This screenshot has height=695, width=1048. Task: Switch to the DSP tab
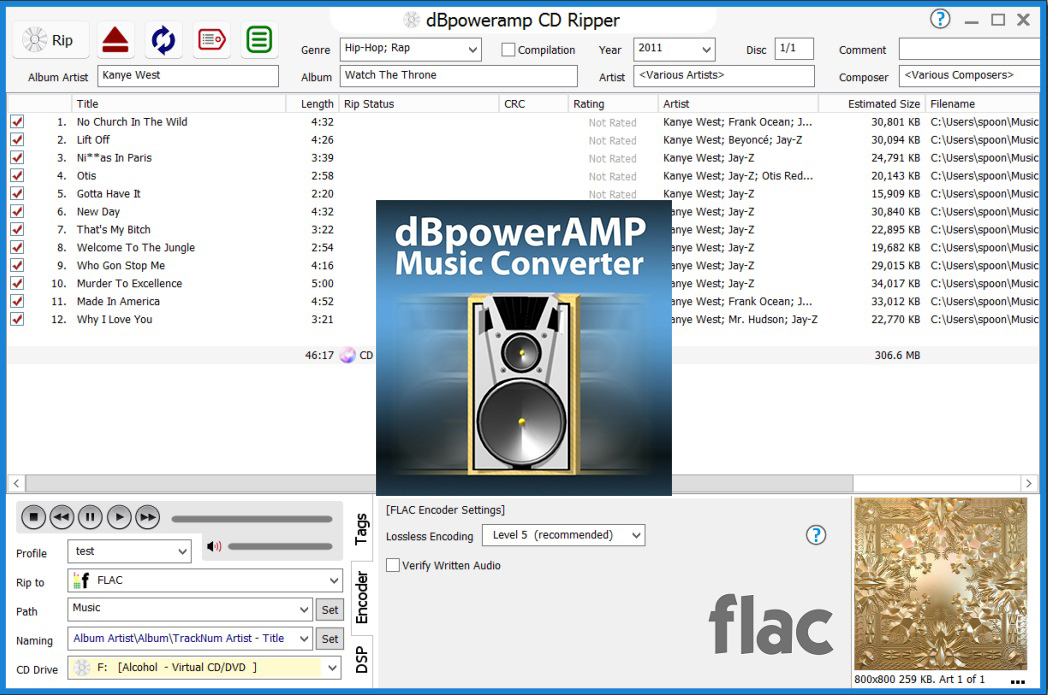tap(362, 660)
